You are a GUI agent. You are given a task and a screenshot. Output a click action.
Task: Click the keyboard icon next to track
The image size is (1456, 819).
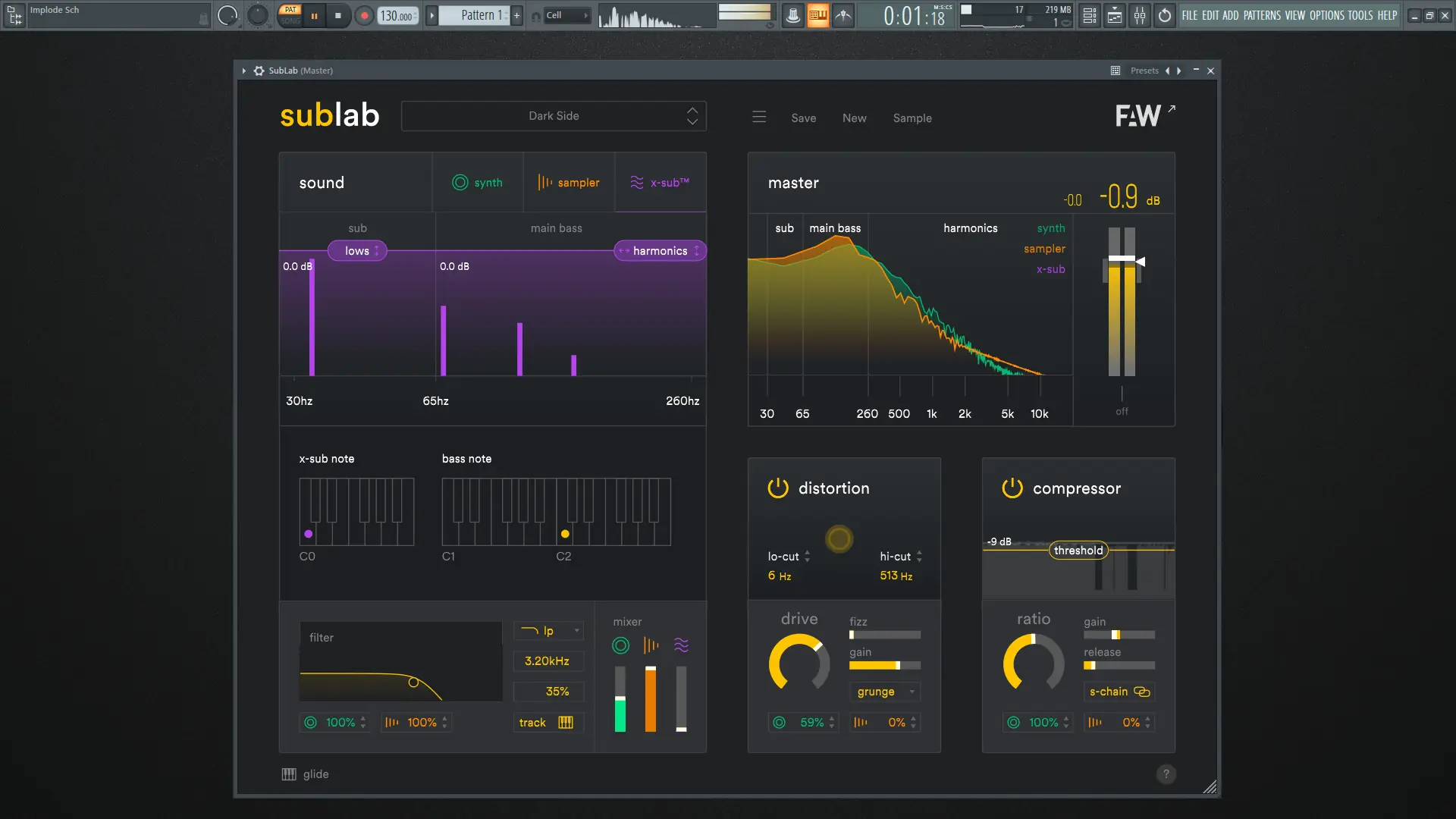click(x=566, y=723)
